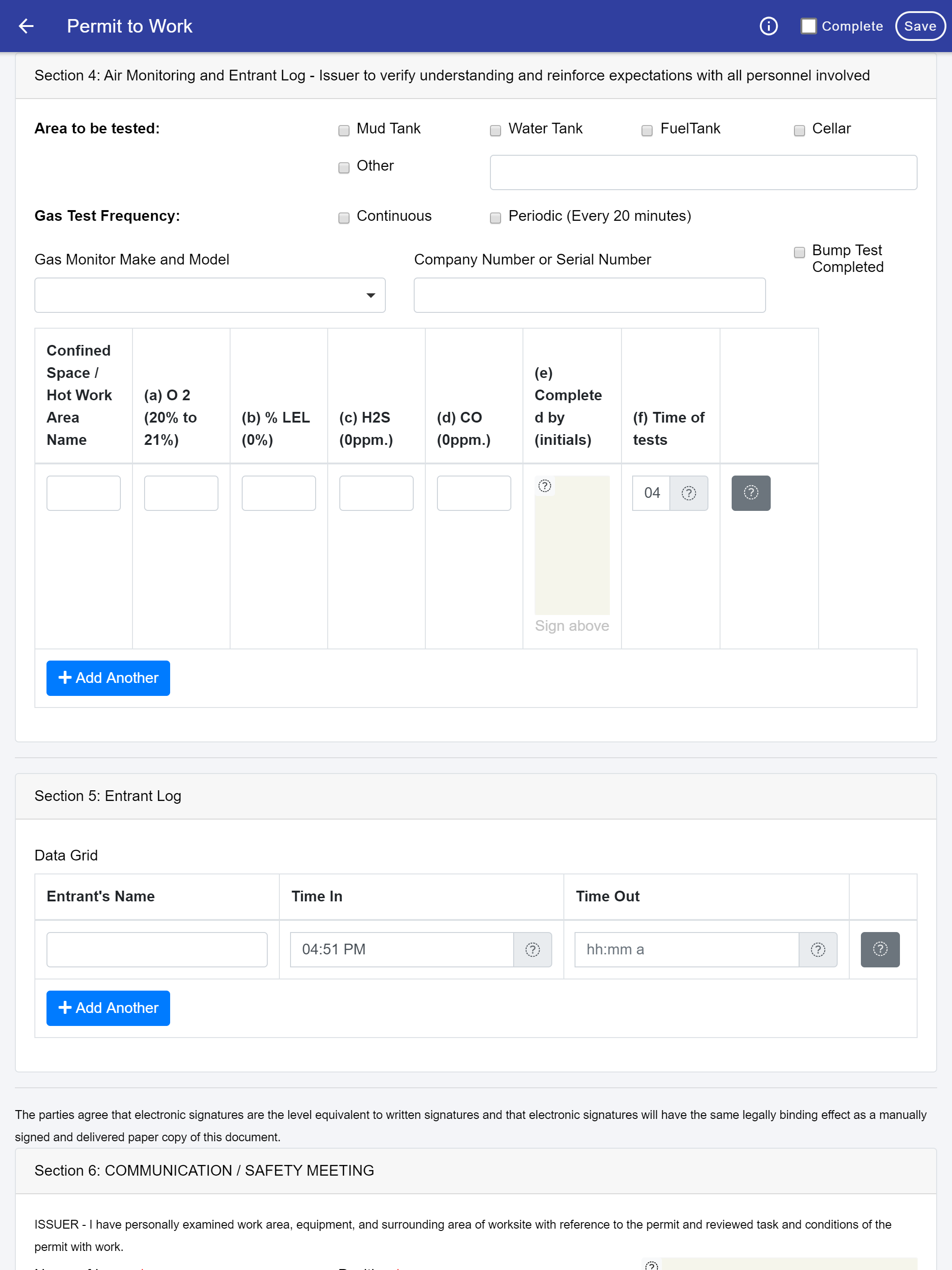Screen dimensions: 952x1270
Task: Click the Permit to Work title
Action: coord(129,26)
